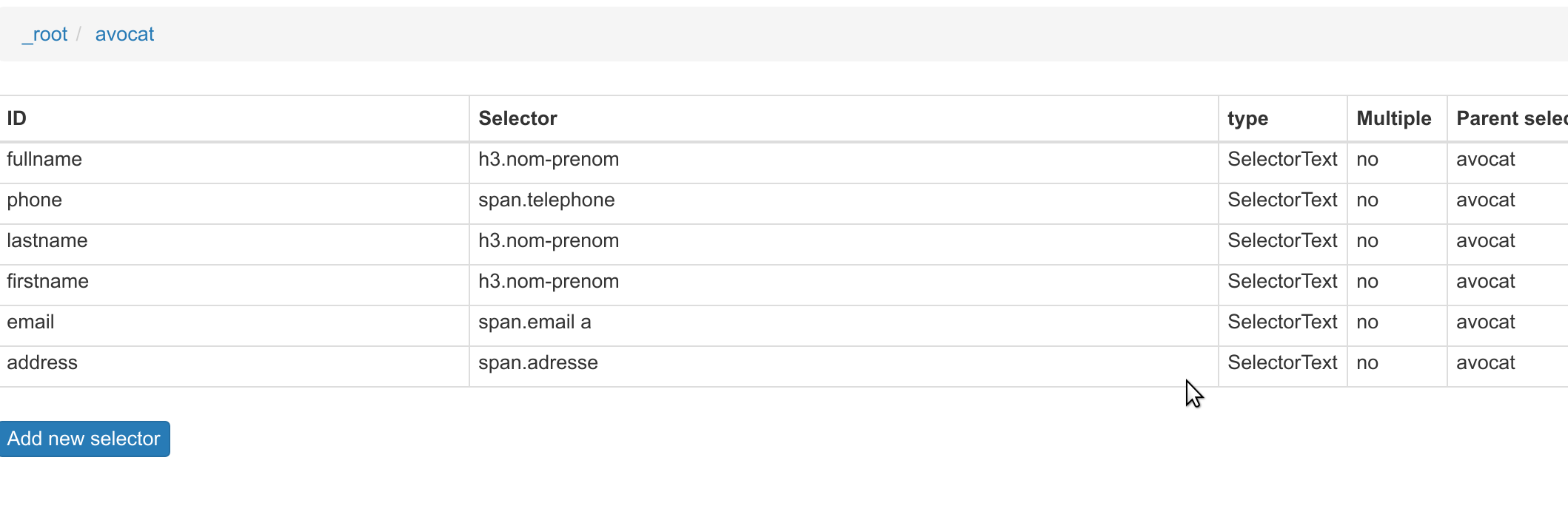Click the Add new selector button
Screen dimensions: 1568x517
[84, 439]
